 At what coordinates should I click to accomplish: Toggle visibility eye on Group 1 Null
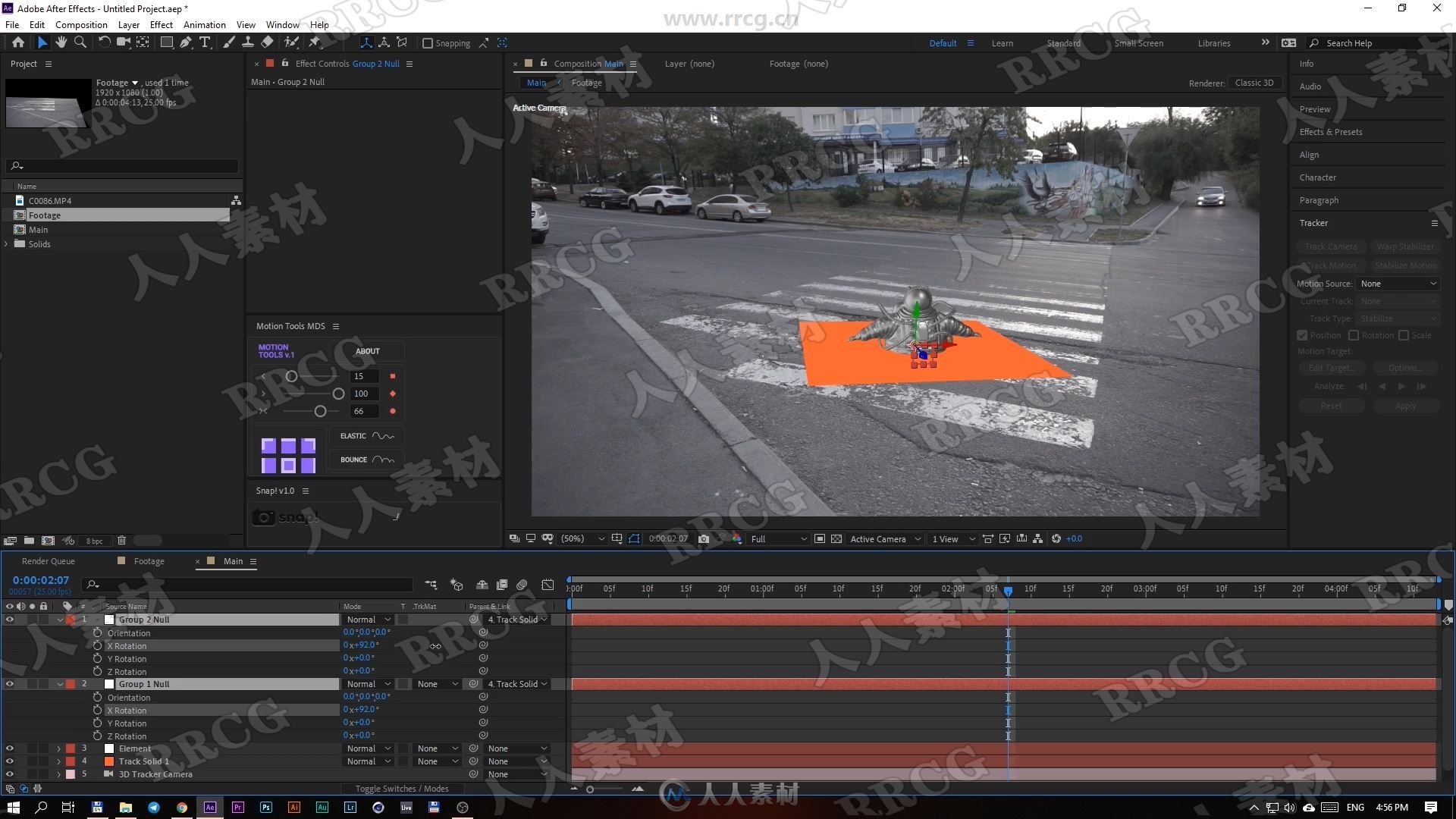tap(8, 684)
